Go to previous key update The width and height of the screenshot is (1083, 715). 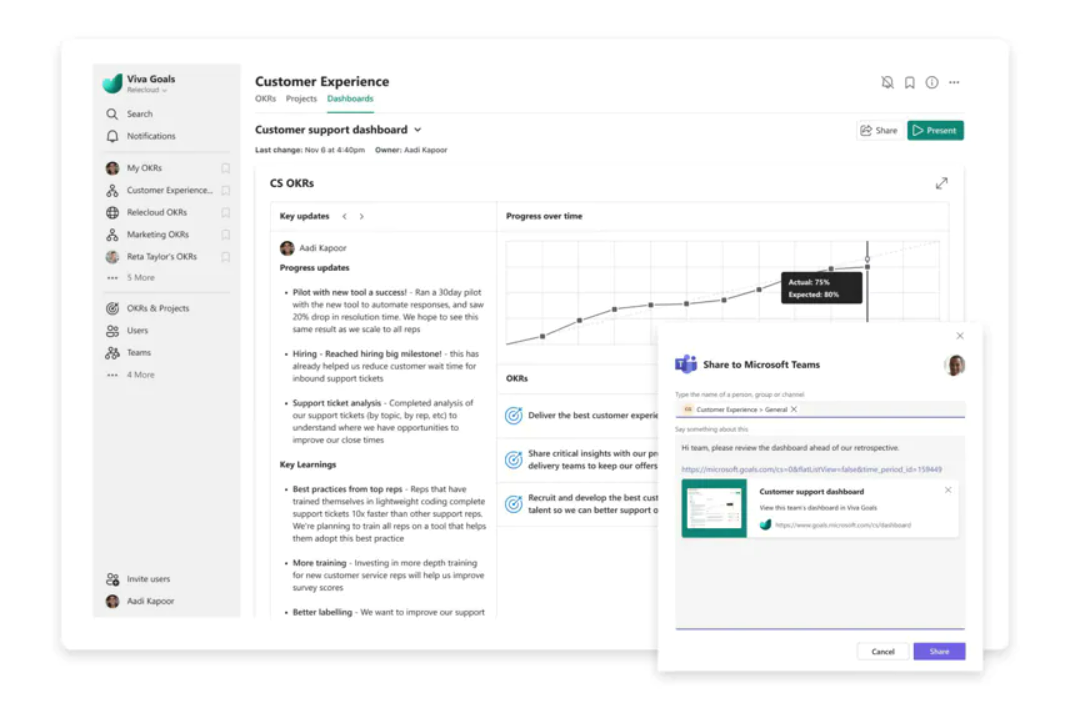click(x=345, y=216)
